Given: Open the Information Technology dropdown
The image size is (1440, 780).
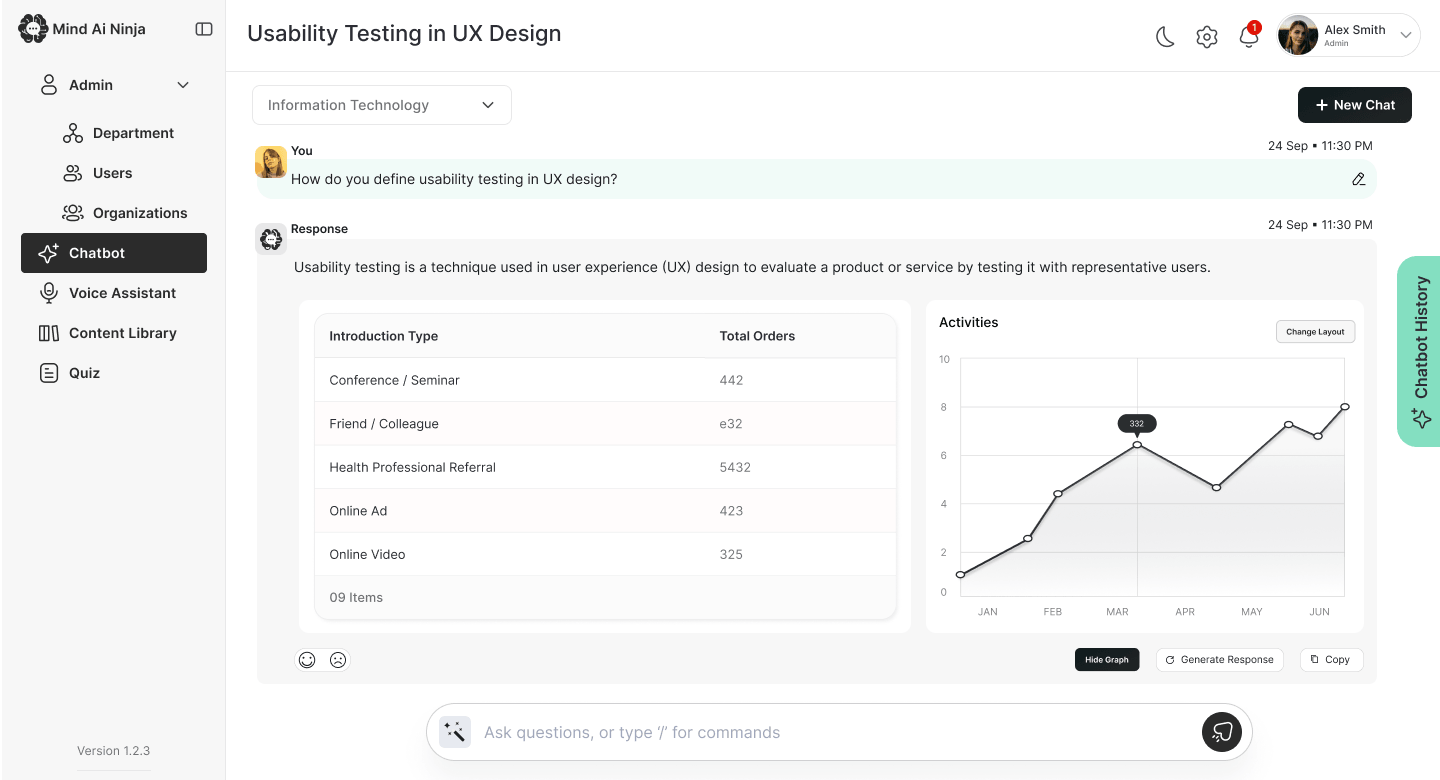Looking at the screenshot, I should (382, 105).
